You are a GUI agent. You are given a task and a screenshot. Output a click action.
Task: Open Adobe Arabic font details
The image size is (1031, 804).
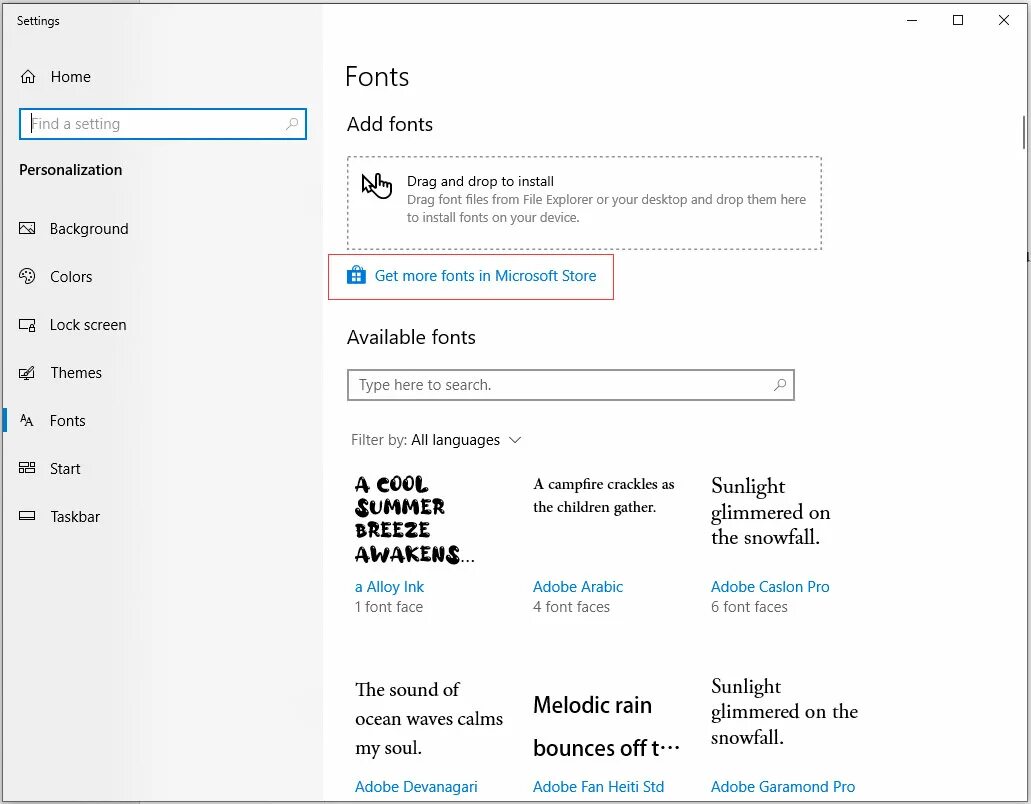pyautogui.click(x=578, y=586)
